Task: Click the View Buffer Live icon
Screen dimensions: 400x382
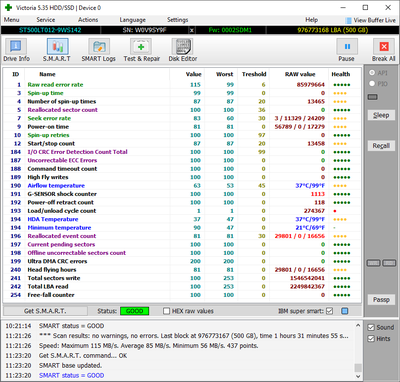Action: pyautogui.click(x=348, y=20)
